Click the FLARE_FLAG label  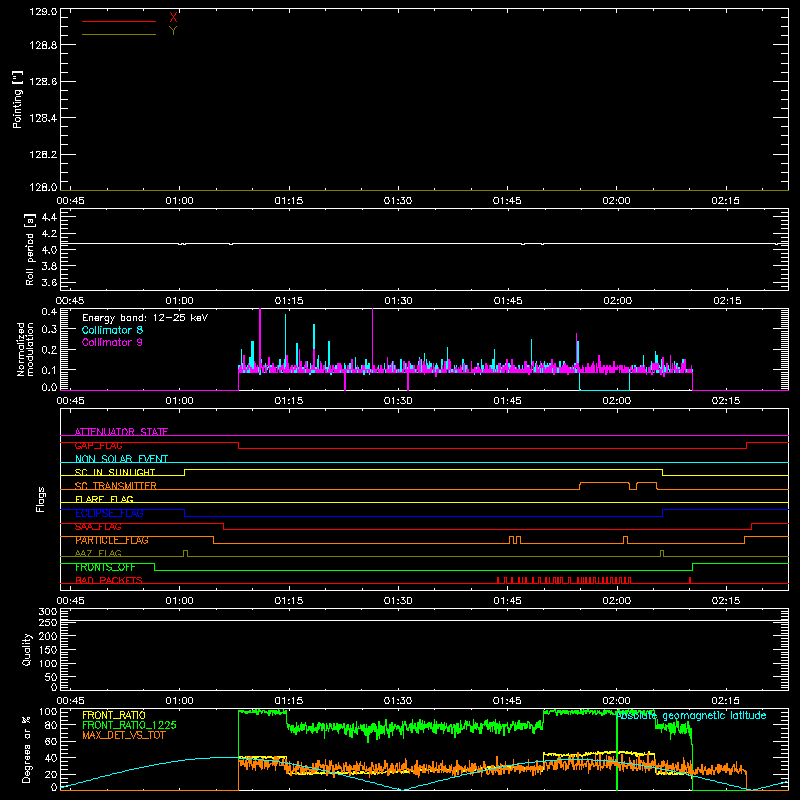point(104,499)
